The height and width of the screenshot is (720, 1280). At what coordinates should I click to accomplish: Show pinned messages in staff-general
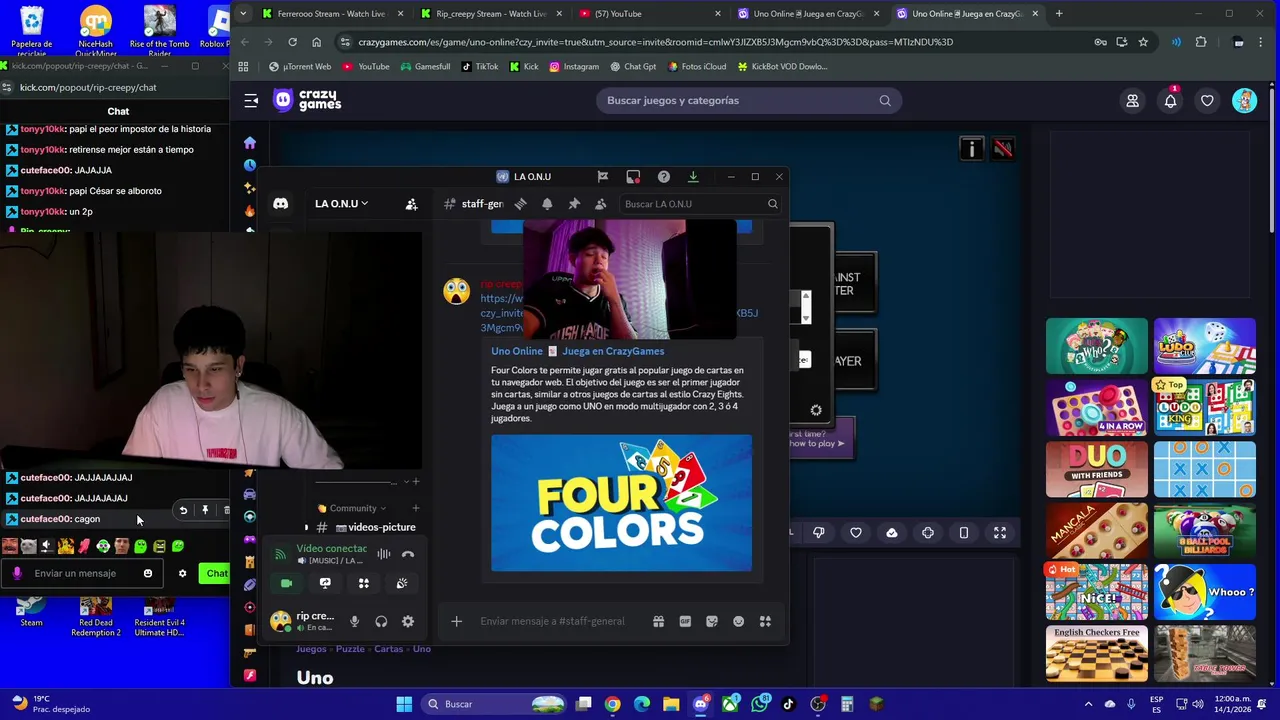point(574,204)
